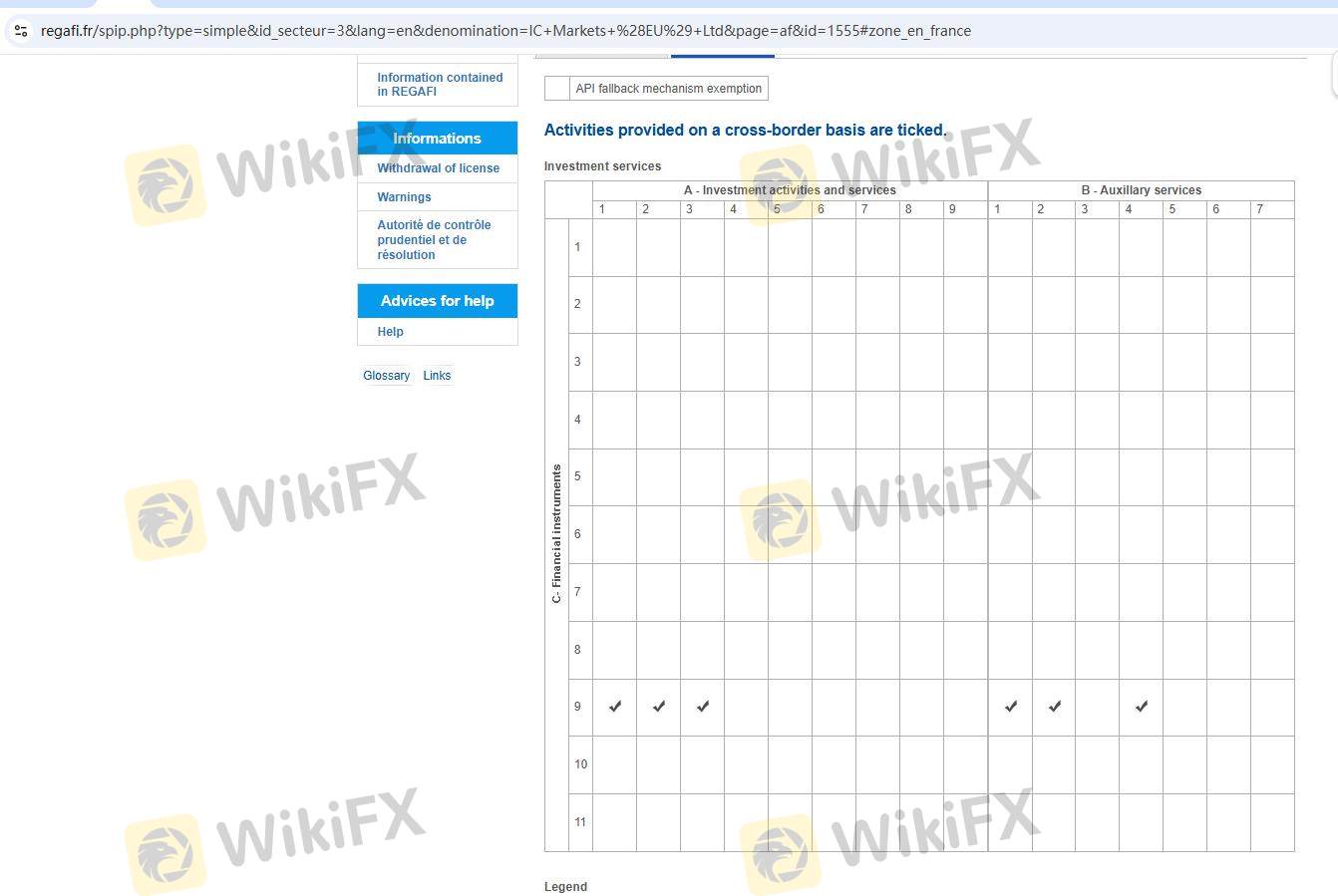Click the checkmark in row 9 column A2
Viewport: 1338px width, 896px height.
pyautogui.click(x=659, y=707)
